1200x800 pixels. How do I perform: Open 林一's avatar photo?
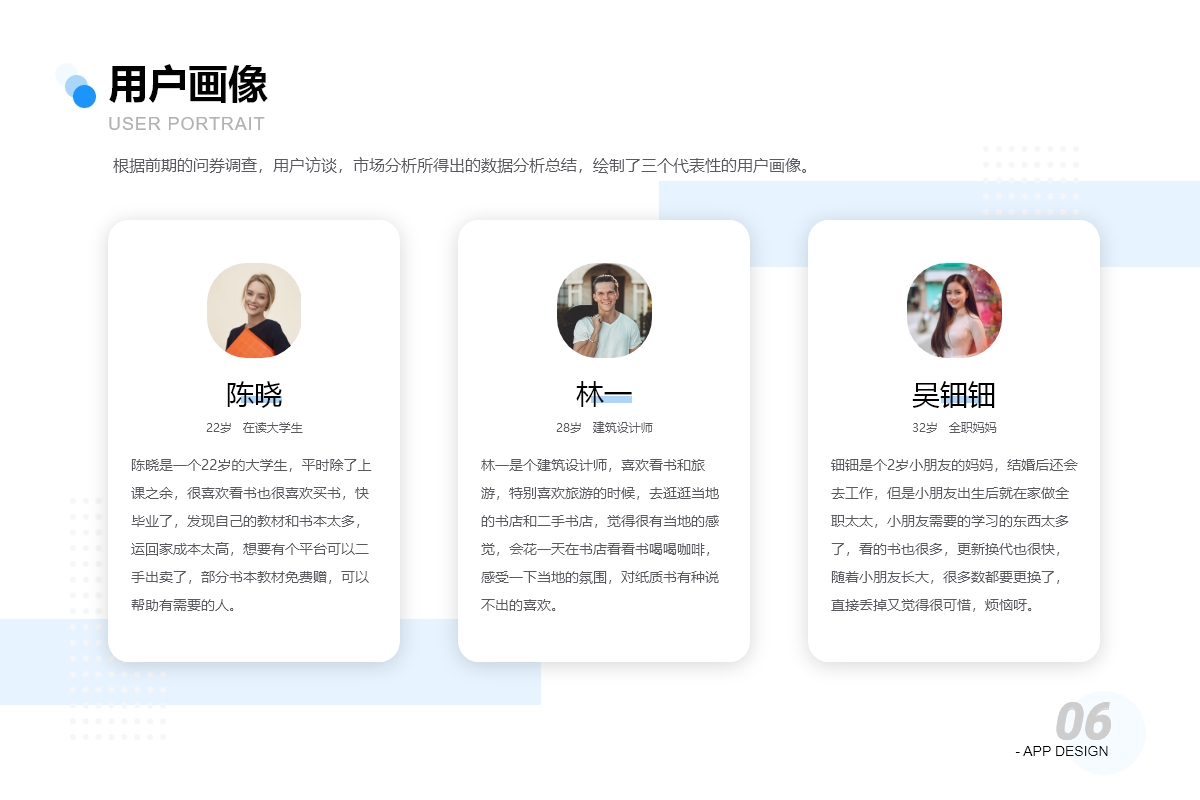click(x=604, y=310)
